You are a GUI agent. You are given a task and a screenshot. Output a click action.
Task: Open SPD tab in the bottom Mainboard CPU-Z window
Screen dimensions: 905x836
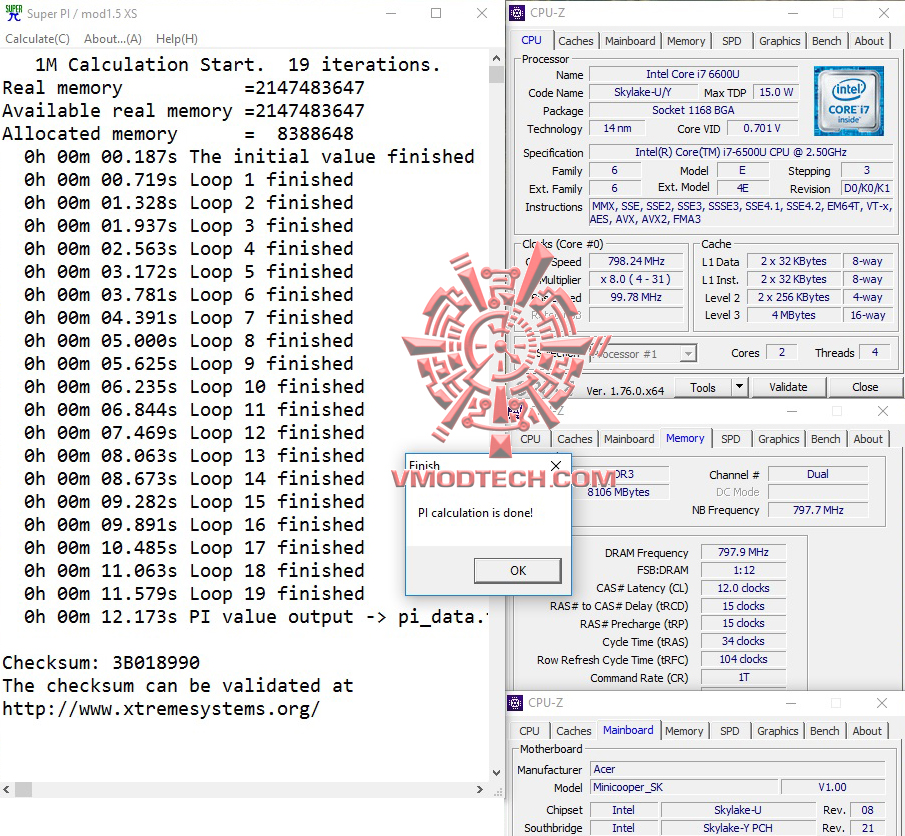(x=730, y=731)
